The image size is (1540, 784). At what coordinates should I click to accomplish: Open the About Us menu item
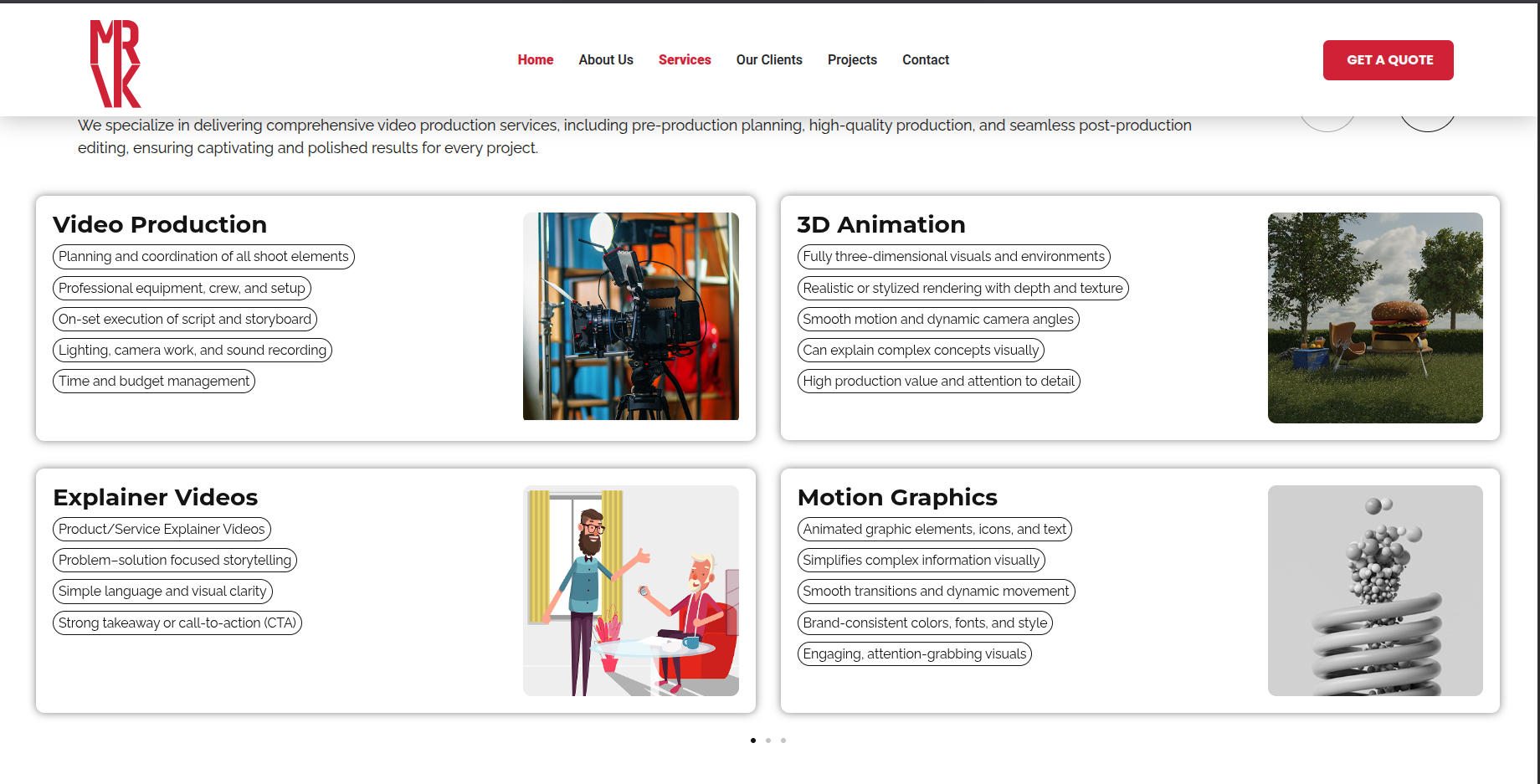coord(605,60)
